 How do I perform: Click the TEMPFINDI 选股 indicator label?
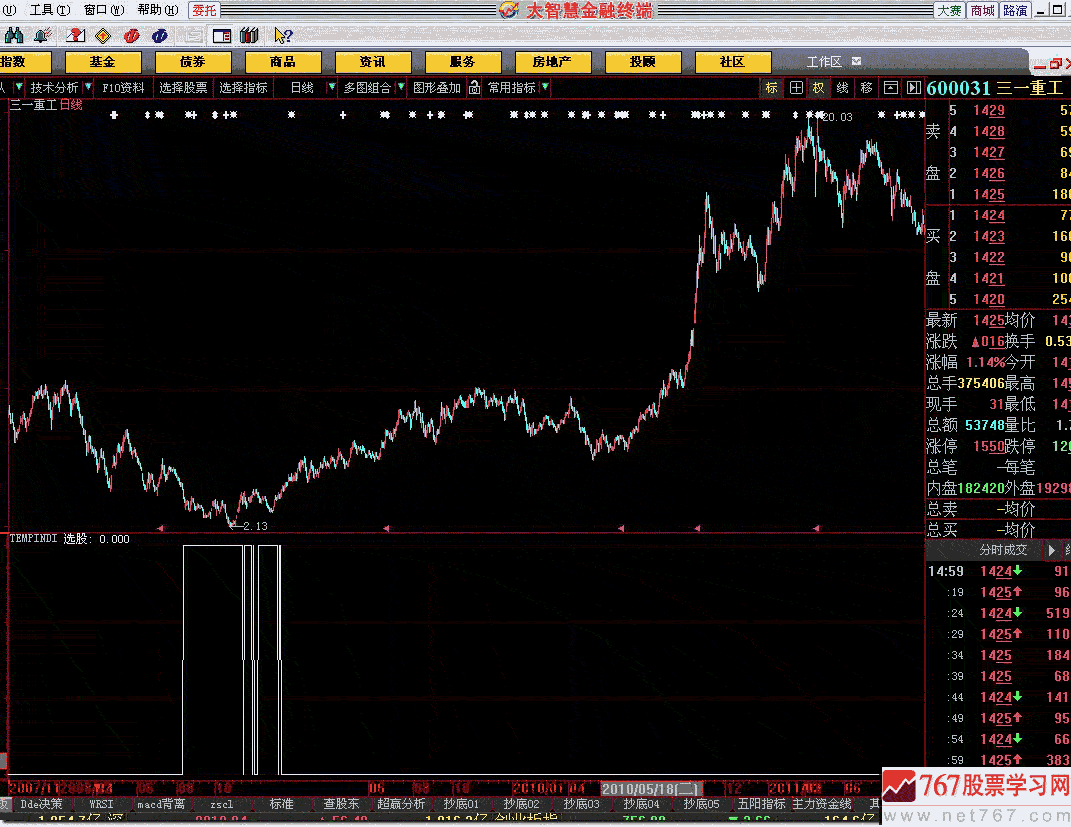pos(70,539)
